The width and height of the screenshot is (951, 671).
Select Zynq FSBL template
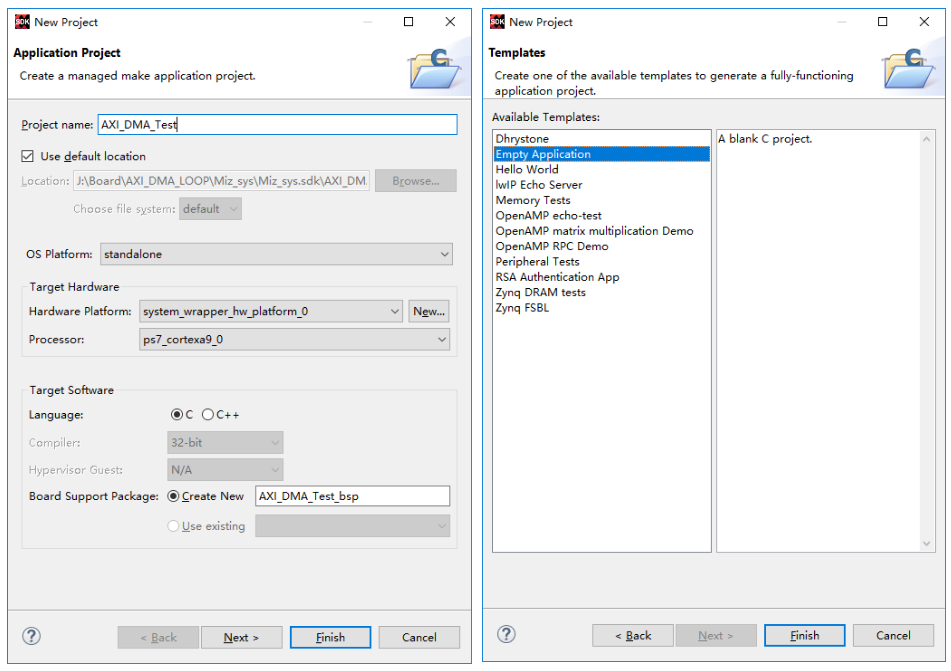click(x=522, y=308)
